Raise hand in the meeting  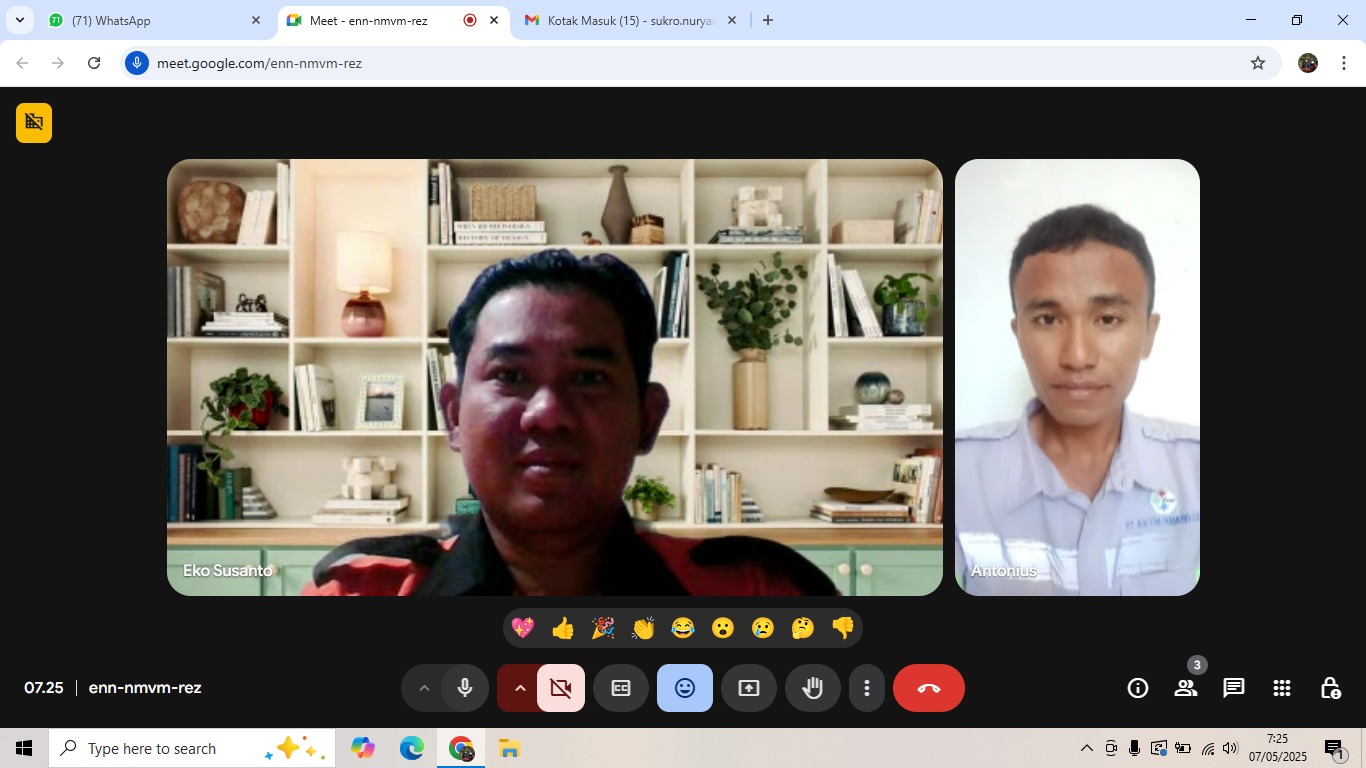click(x=812, y=688)
